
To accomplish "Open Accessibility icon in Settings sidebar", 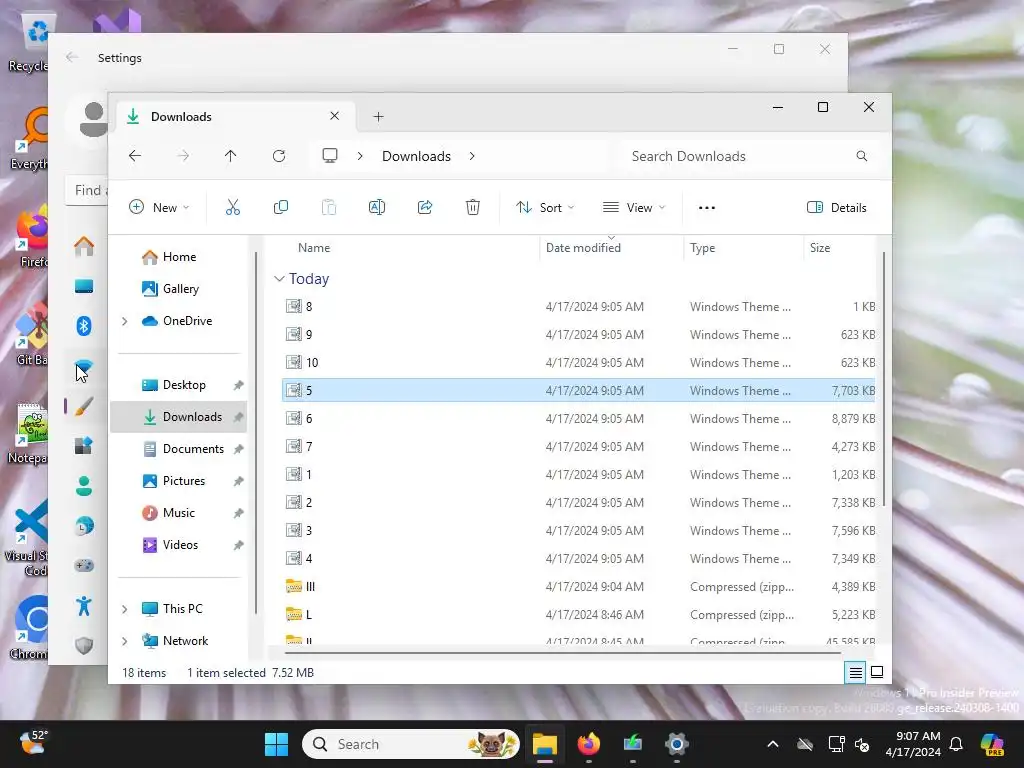I will (x=84, y=606).
